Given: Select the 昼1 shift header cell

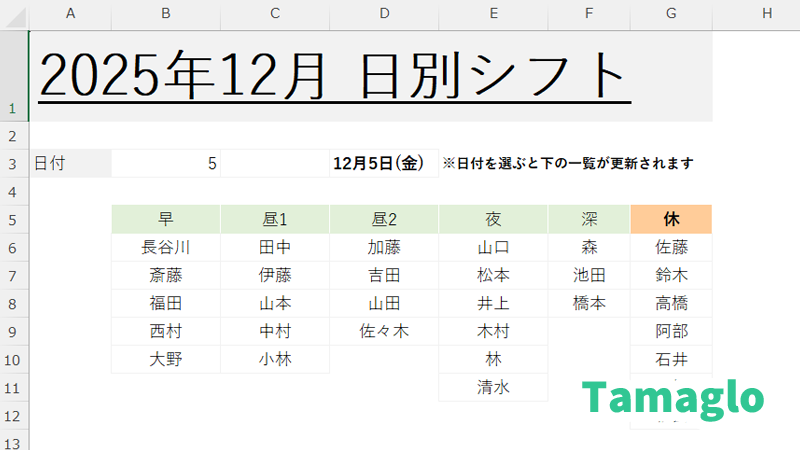Looking at the screenshot, I should (275, 219).
